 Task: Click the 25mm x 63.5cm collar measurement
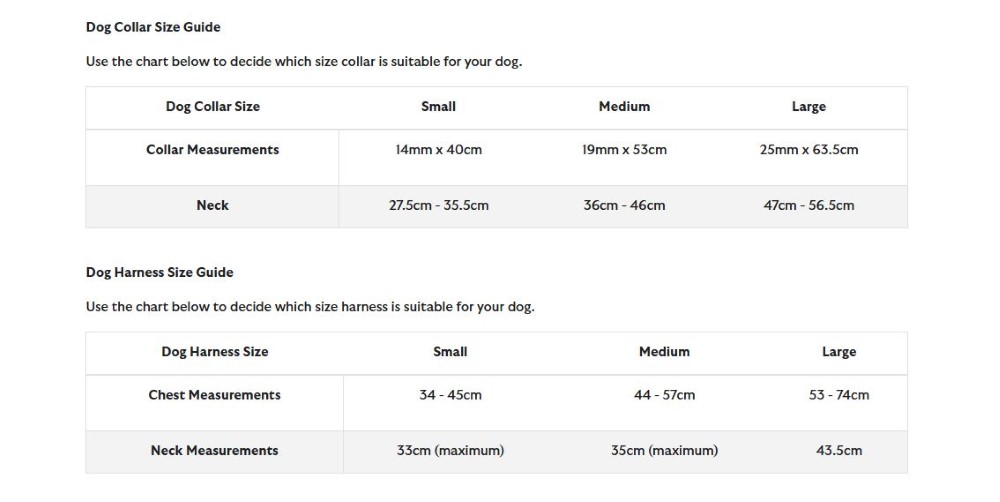(809, 150)
